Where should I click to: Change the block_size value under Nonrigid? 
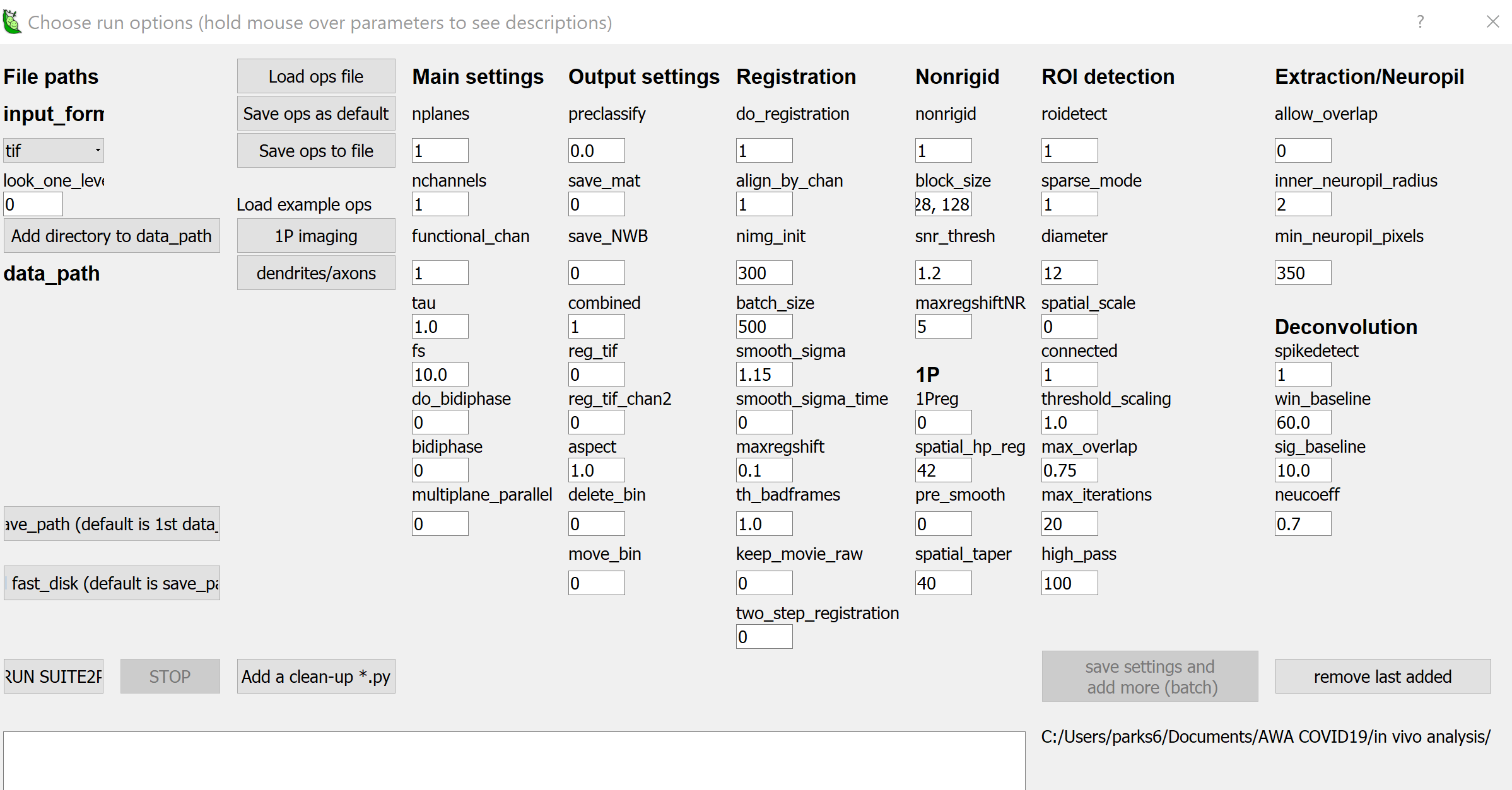[943, 204]
